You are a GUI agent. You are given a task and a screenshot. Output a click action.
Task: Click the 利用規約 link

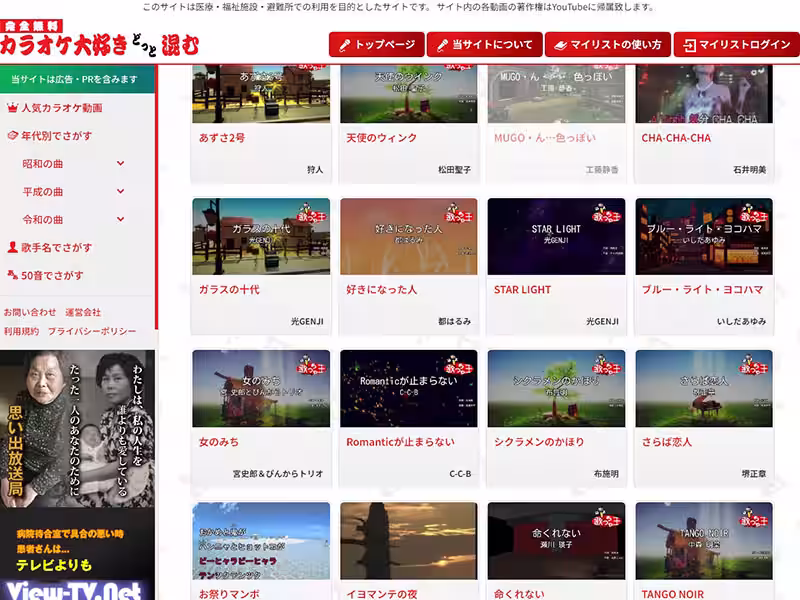pyautogui.click(x=19, y=329)
